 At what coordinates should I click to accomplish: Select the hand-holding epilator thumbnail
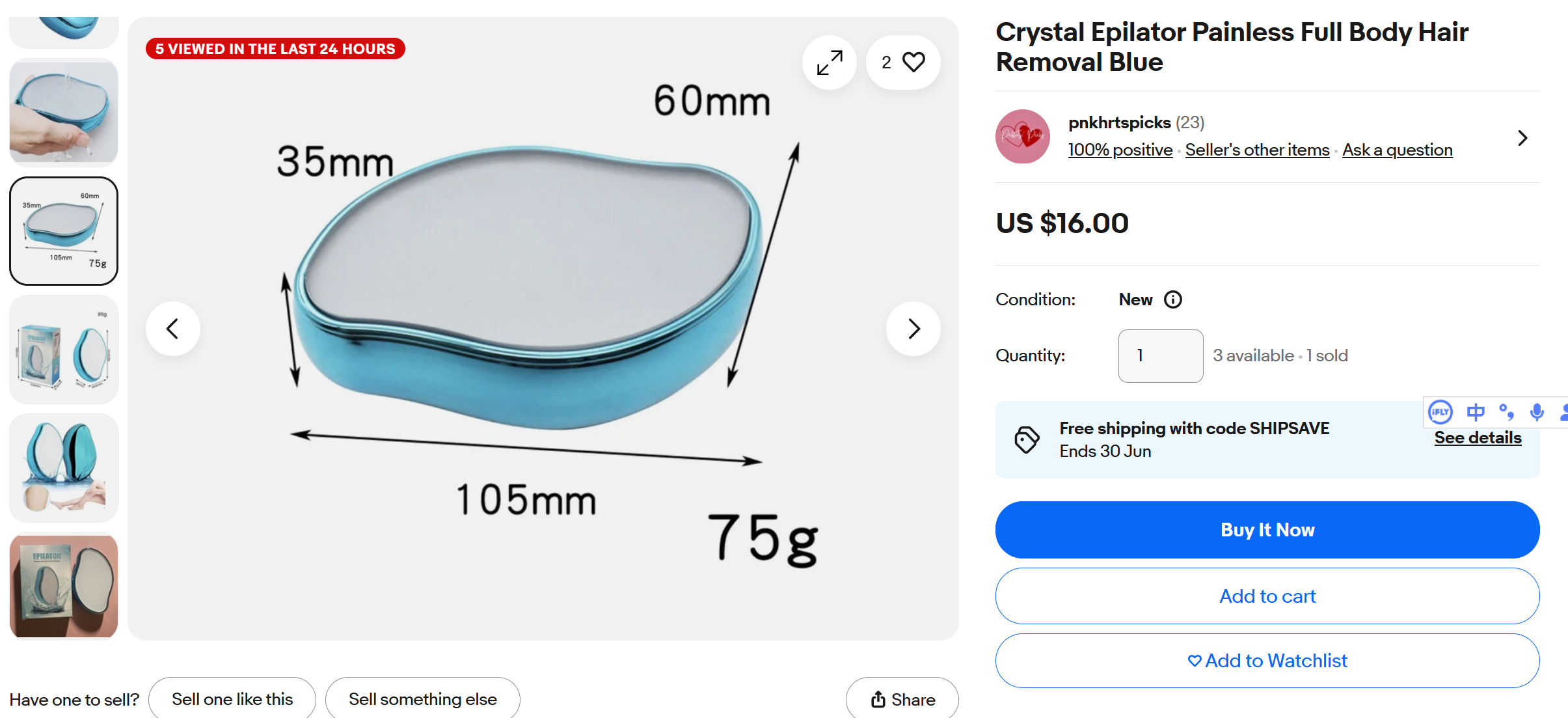coord(64,112)
